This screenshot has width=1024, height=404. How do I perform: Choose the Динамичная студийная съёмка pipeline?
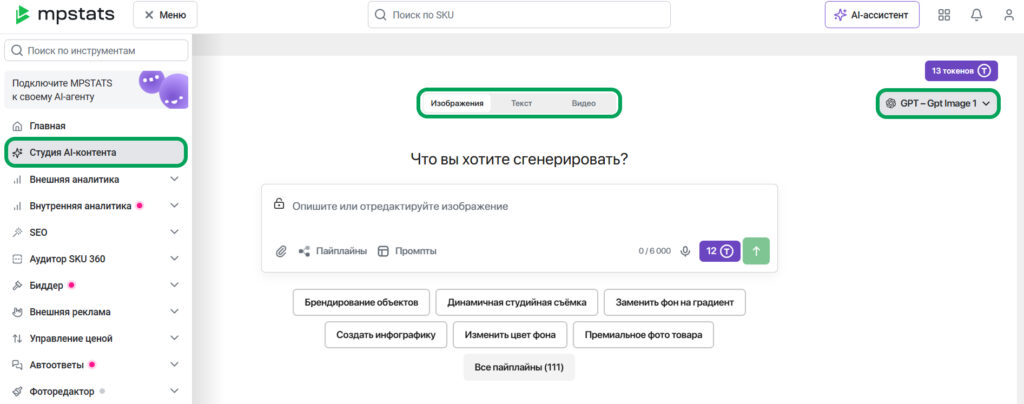tap(517, 302)
